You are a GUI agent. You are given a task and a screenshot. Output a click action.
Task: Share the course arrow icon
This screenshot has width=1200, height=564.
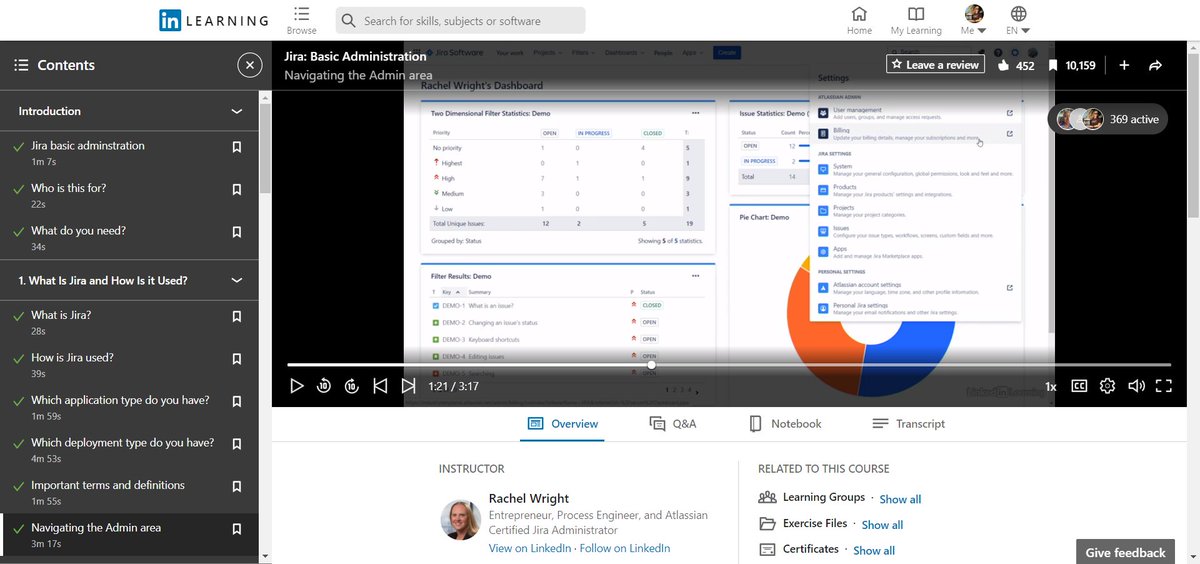coord(1155,65)
